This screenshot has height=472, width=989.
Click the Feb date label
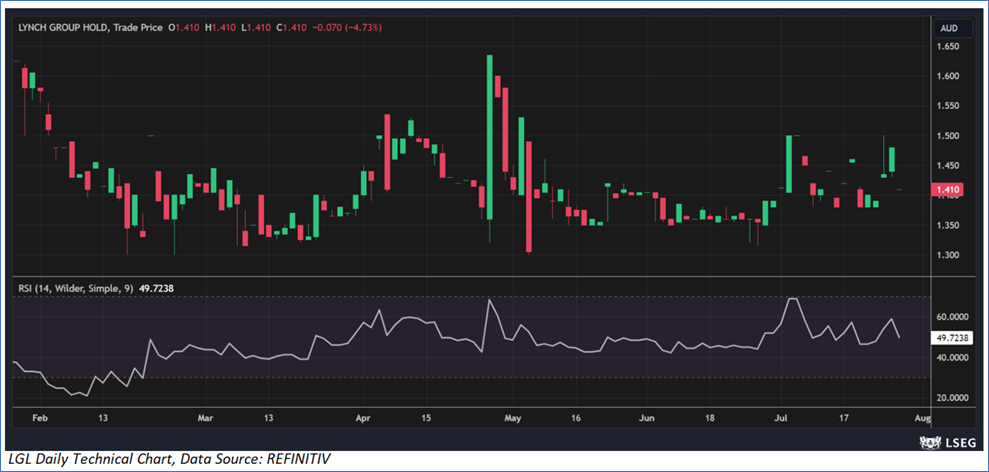pyautogui.click(x=40, y=418)
